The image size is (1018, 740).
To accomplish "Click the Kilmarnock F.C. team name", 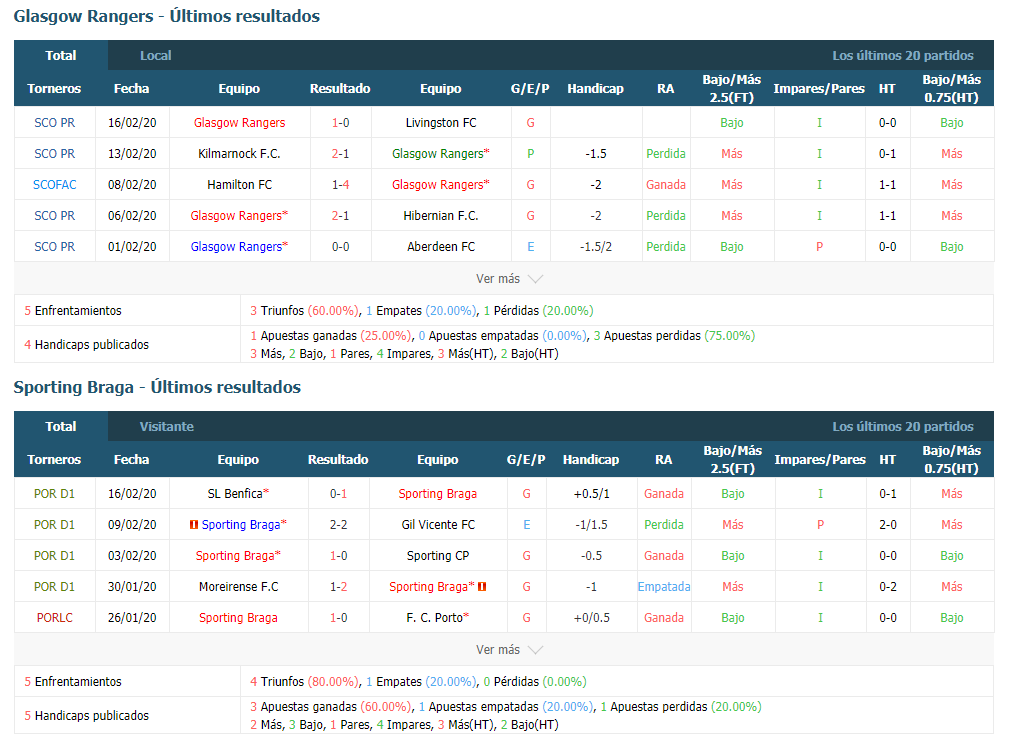I will coord(239,154).
